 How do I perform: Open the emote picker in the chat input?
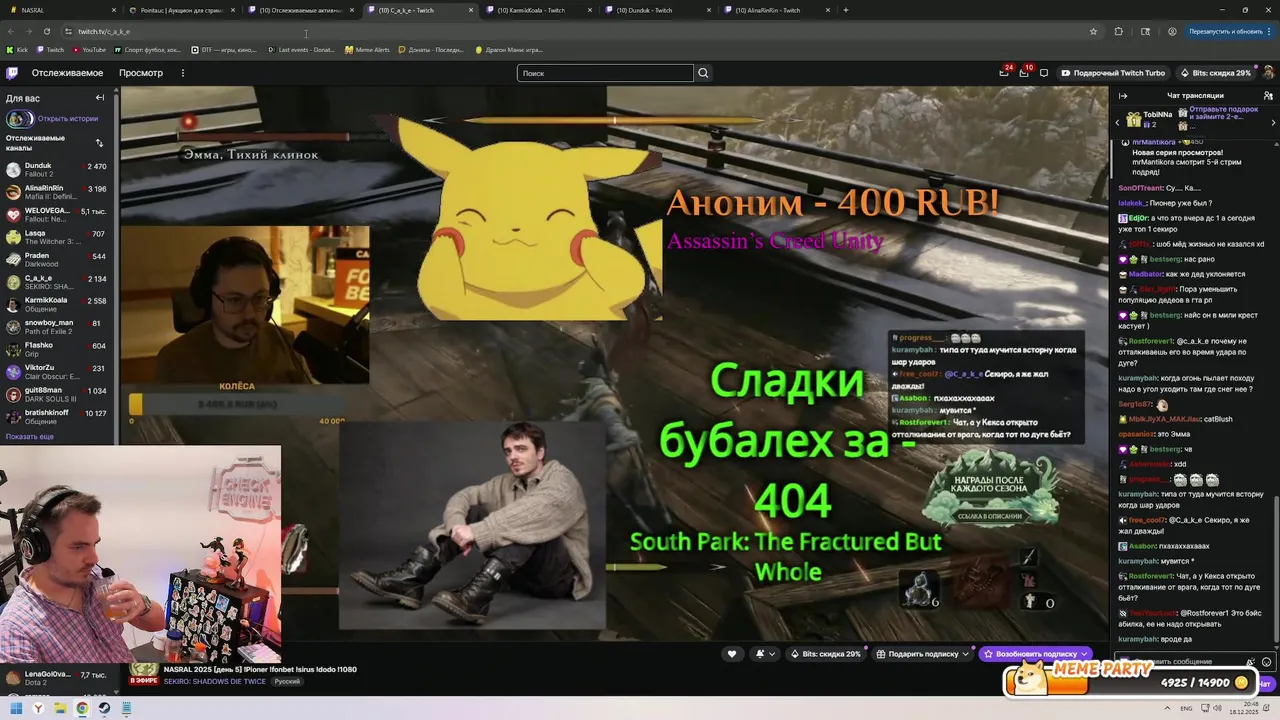pyautogui.click(x=1267, y=662)
